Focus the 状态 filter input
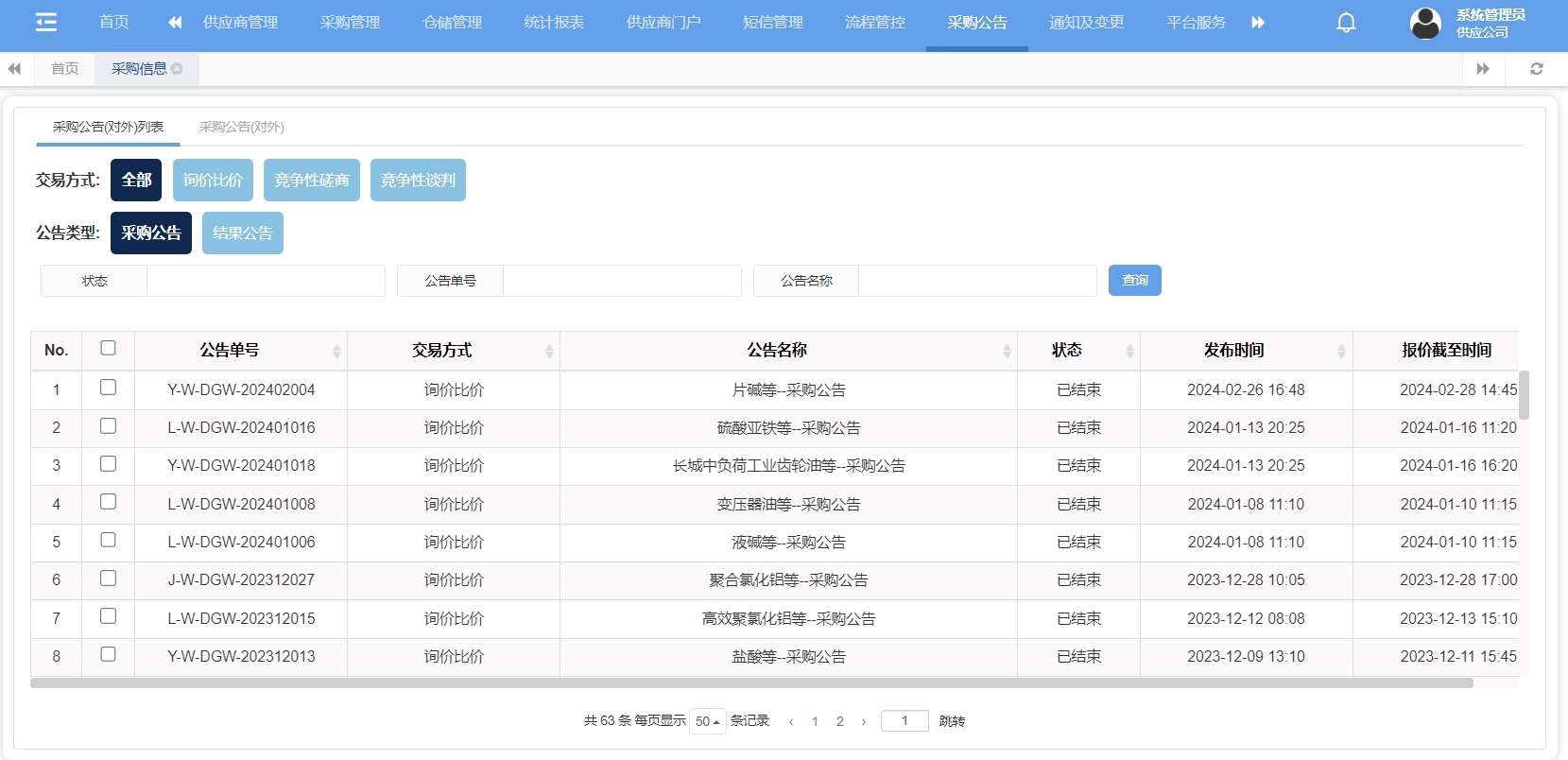 (x=266, y=281)
